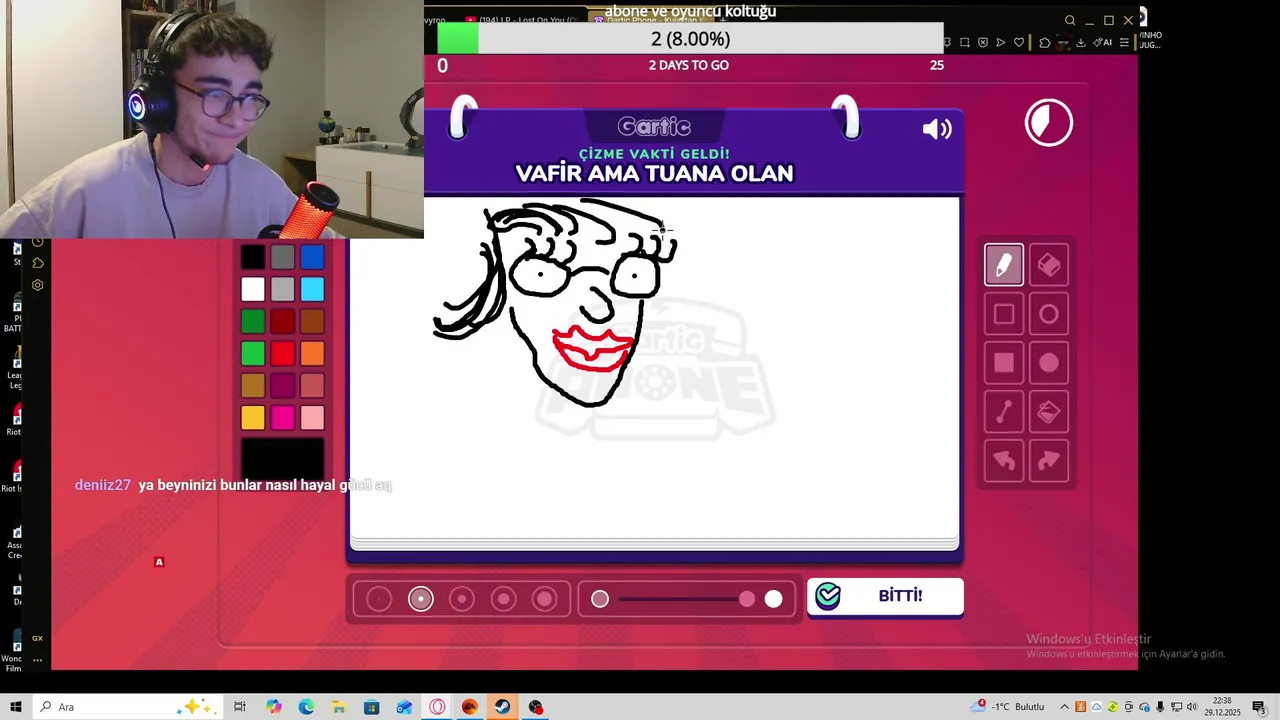Pick the orange color swatch
Viewport: 1280px width, 720px height.
pos(313,353)
